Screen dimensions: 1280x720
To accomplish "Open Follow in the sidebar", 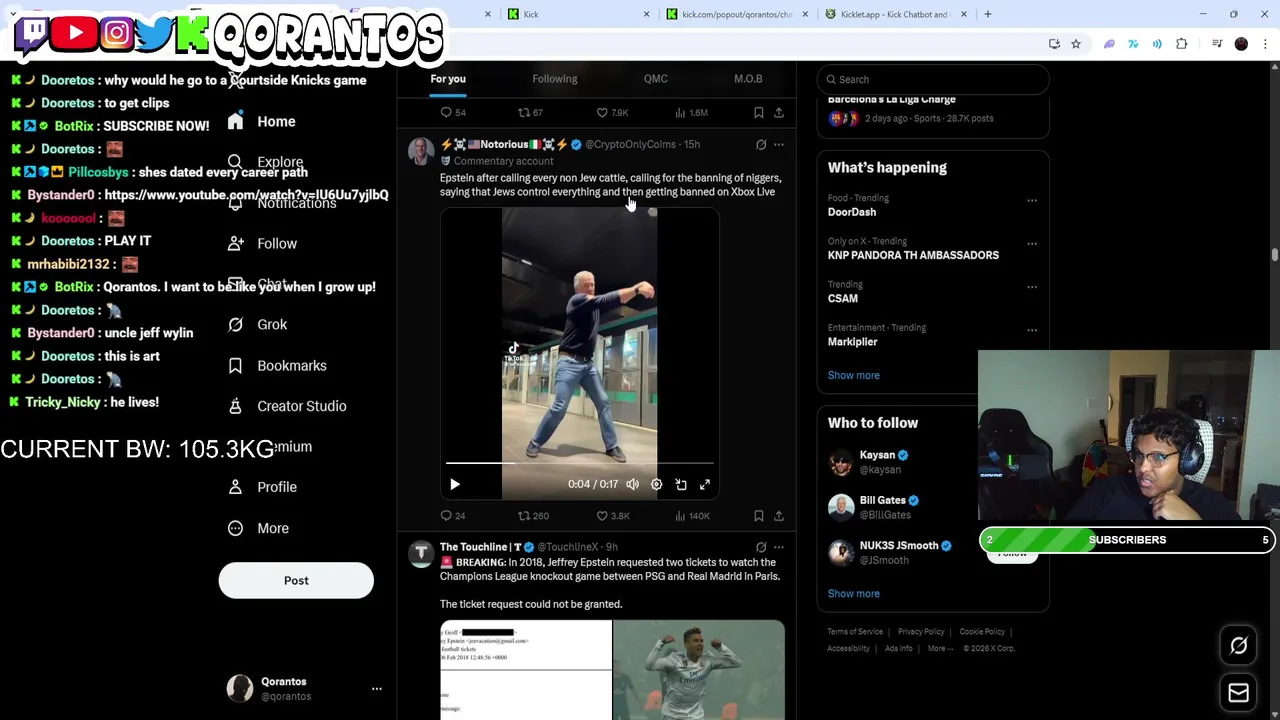I will coord(262,244).
